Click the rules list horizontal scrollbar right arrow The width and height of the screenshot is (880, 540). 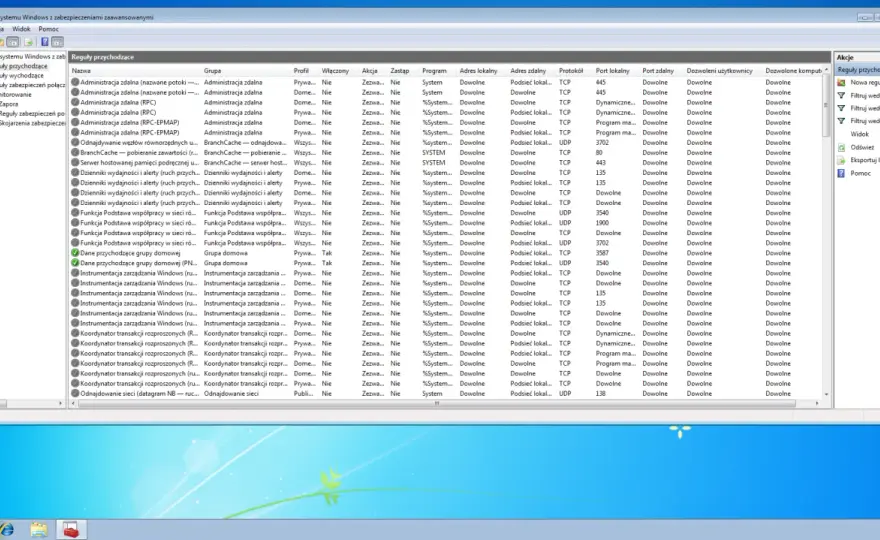pos(817,403)
